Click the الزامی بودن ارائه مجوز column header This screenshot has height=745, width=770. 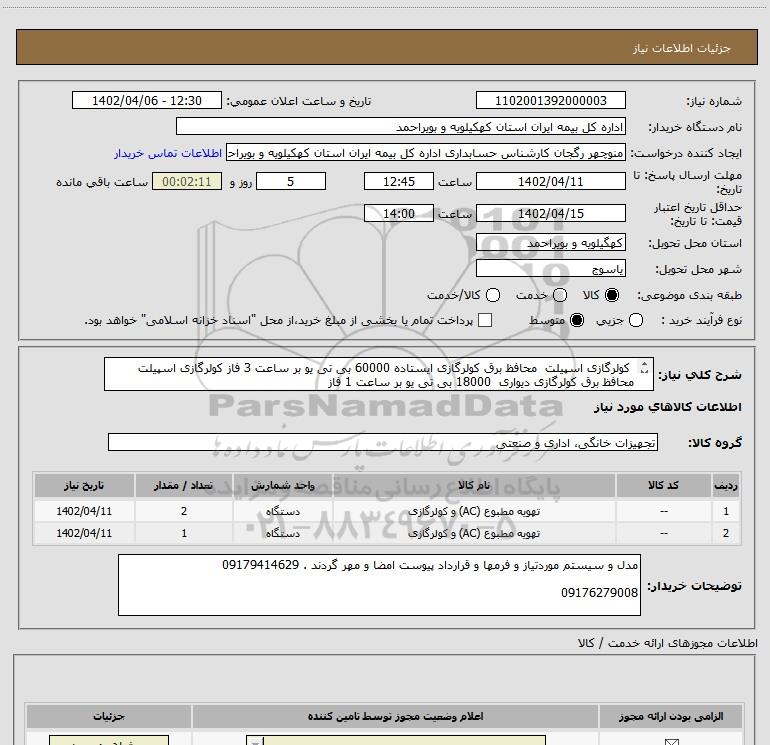tap(670, 717)
